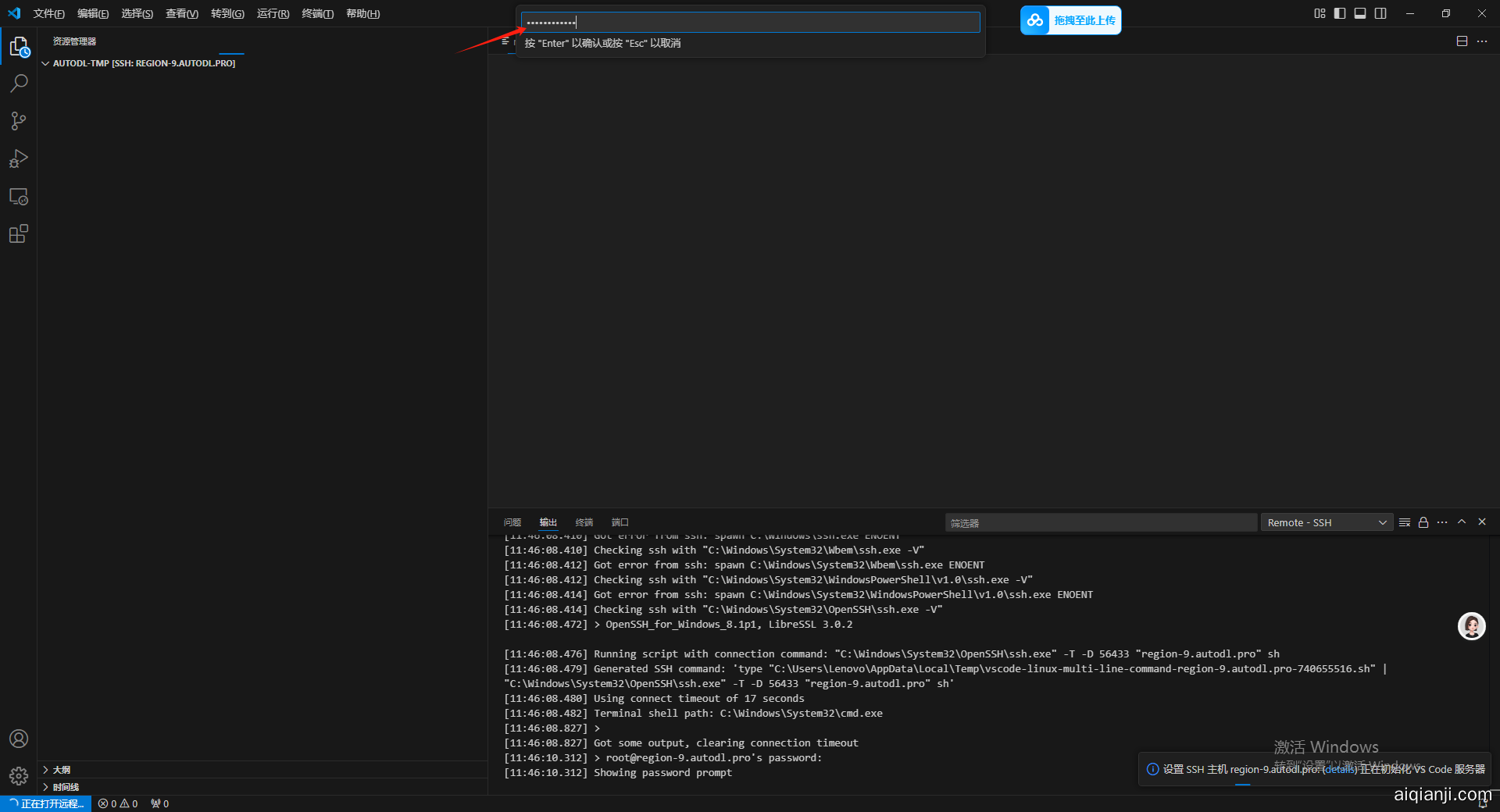Open the Search view in activity bar

(x=19, y=83)
